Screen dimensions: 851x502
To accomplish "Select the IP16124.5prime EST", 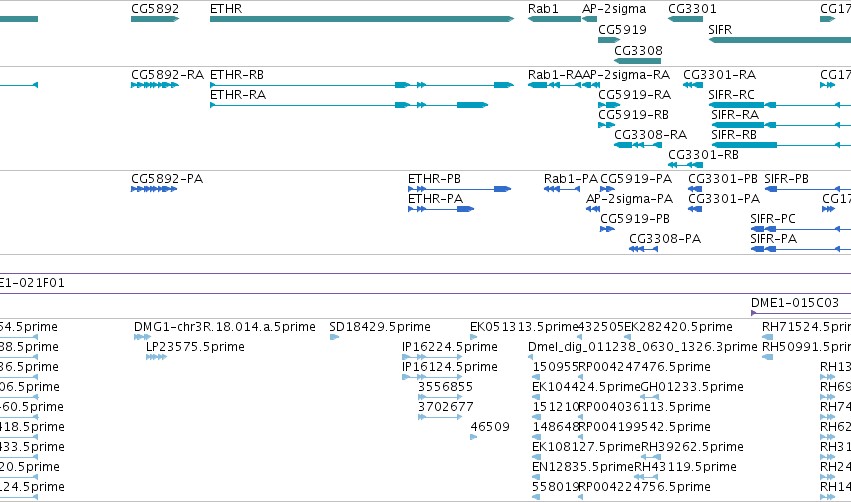I will [x=432, y=377].
